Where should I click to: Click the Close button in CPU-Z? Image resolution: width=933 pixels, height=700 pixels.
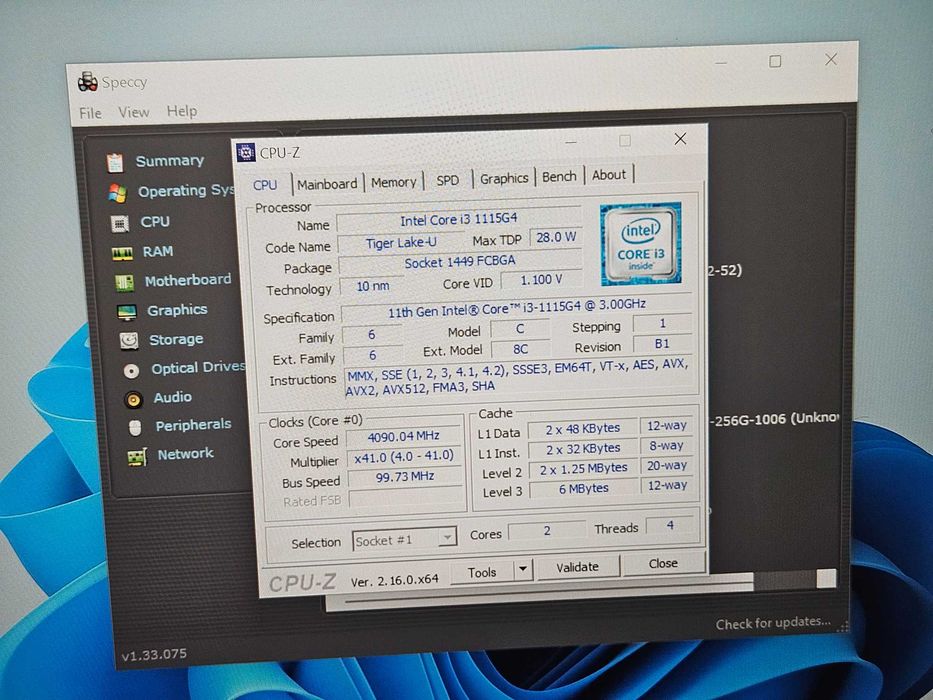tap(663, 563)
